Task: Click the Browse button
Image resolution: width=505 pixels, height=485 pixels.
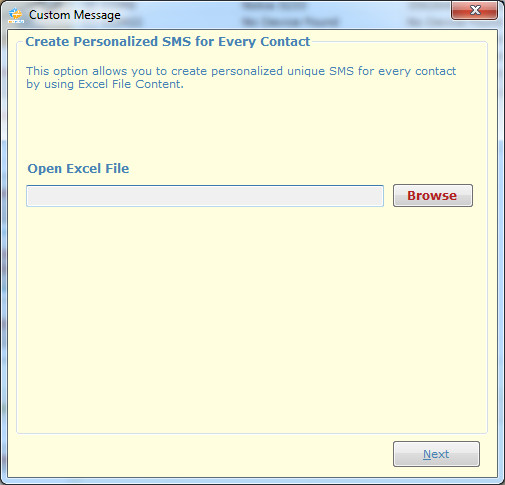Action: [433, 196]
